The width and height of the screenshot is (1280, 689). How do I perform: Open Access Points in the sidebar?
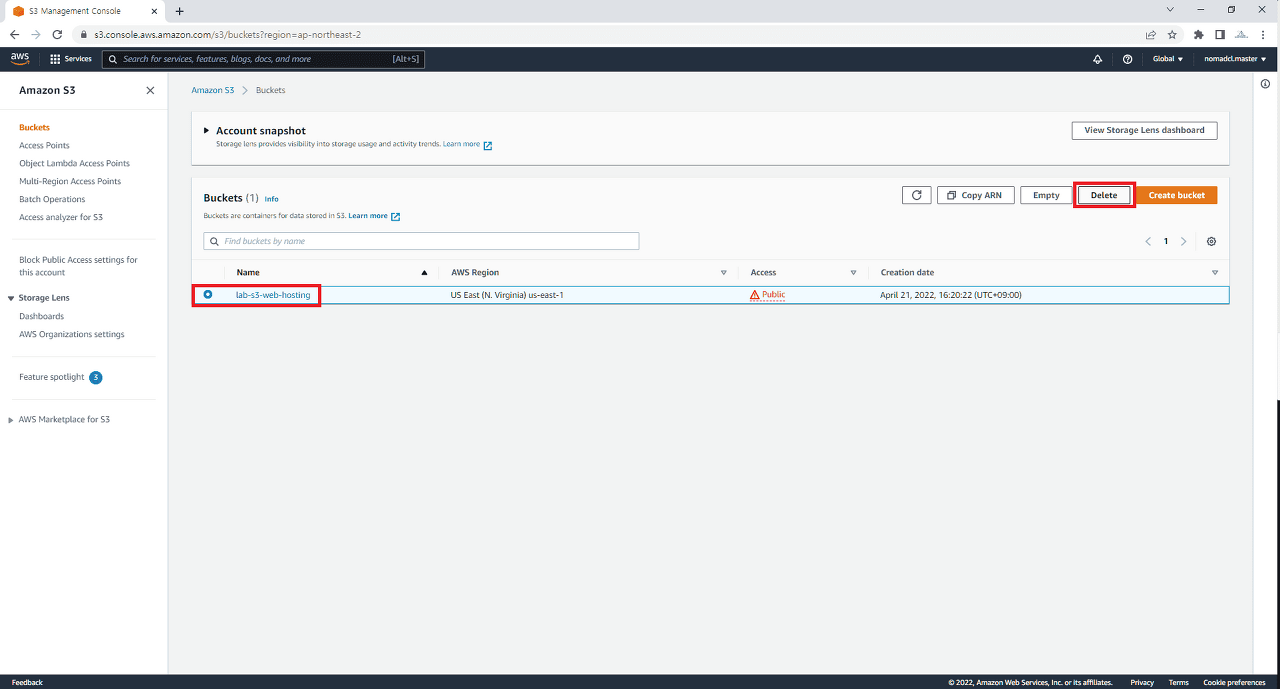[44, 145]
